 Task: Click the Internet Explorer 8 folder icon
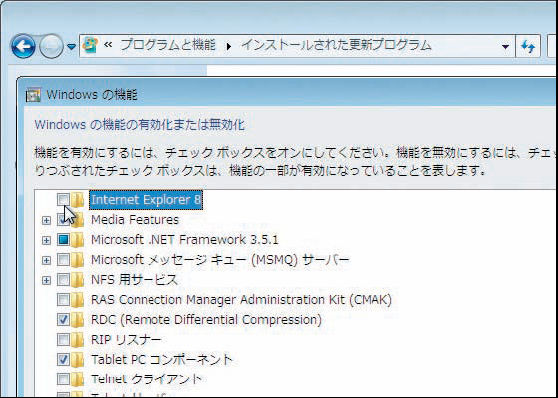pyautogui.click(x=77, y=200)
